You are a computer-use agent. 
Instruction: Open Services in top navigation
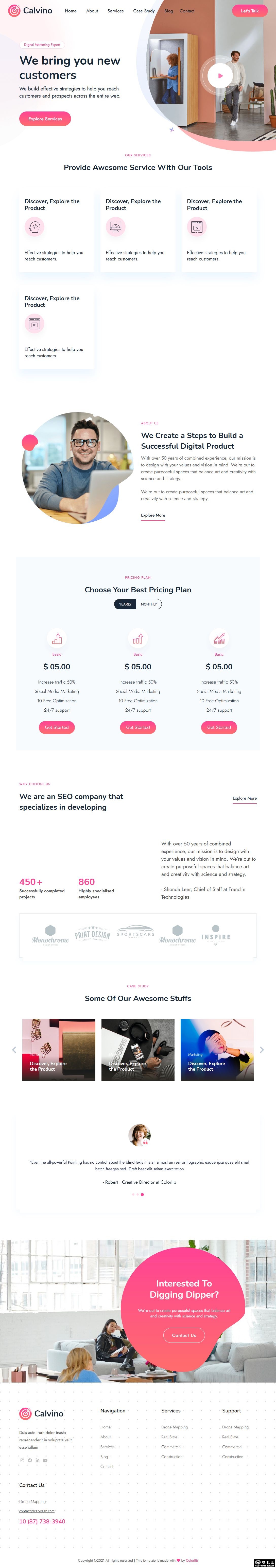click(x=115, y=11)
